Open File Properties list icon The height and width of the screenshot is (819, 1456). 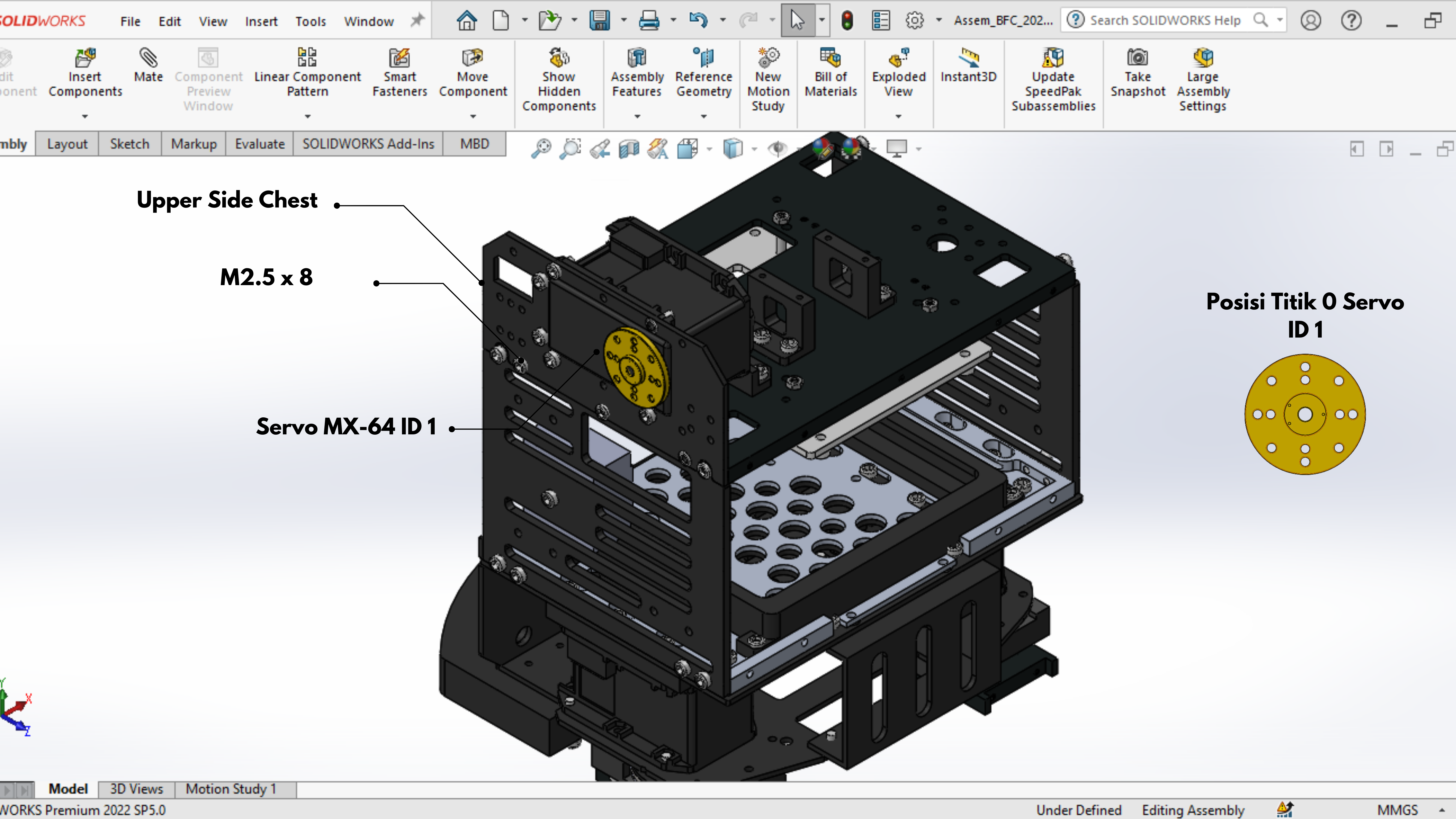[881, 20]
